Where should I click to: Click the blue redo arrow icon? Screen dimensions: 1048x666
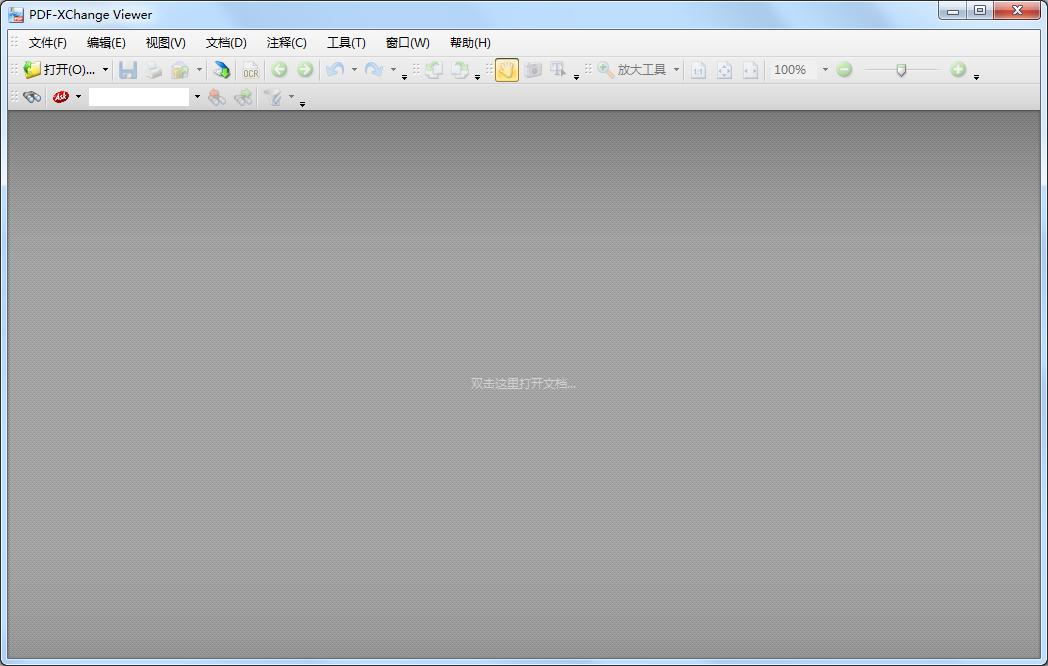(374, 70)
